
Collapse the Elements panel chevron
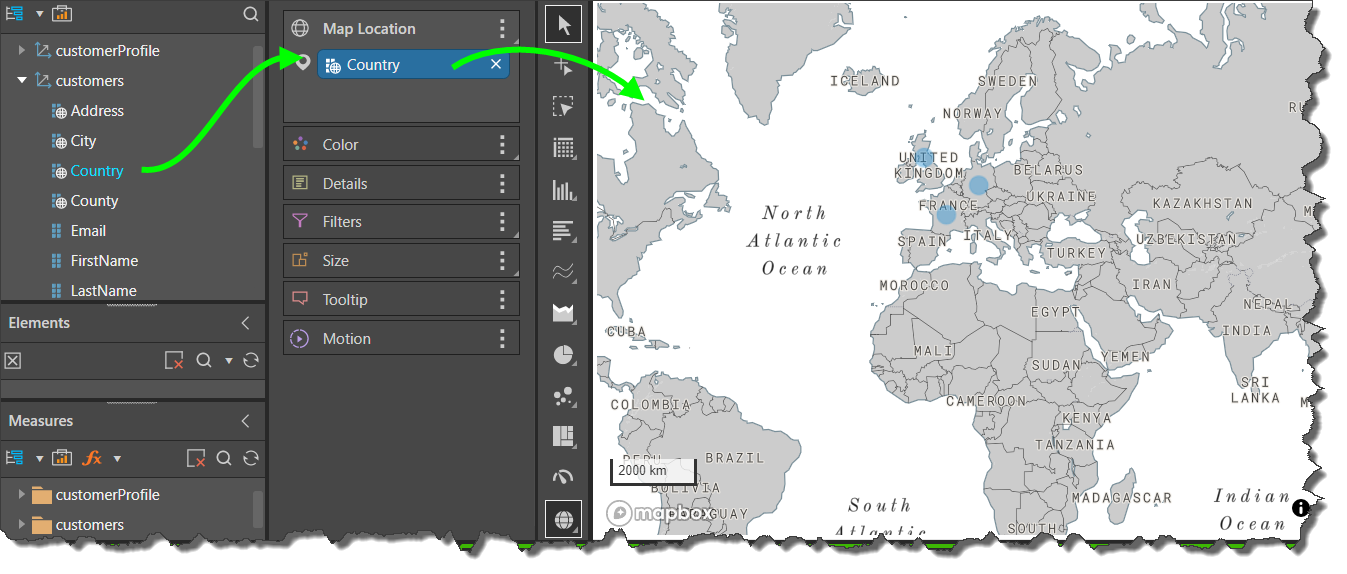point(246,323)
